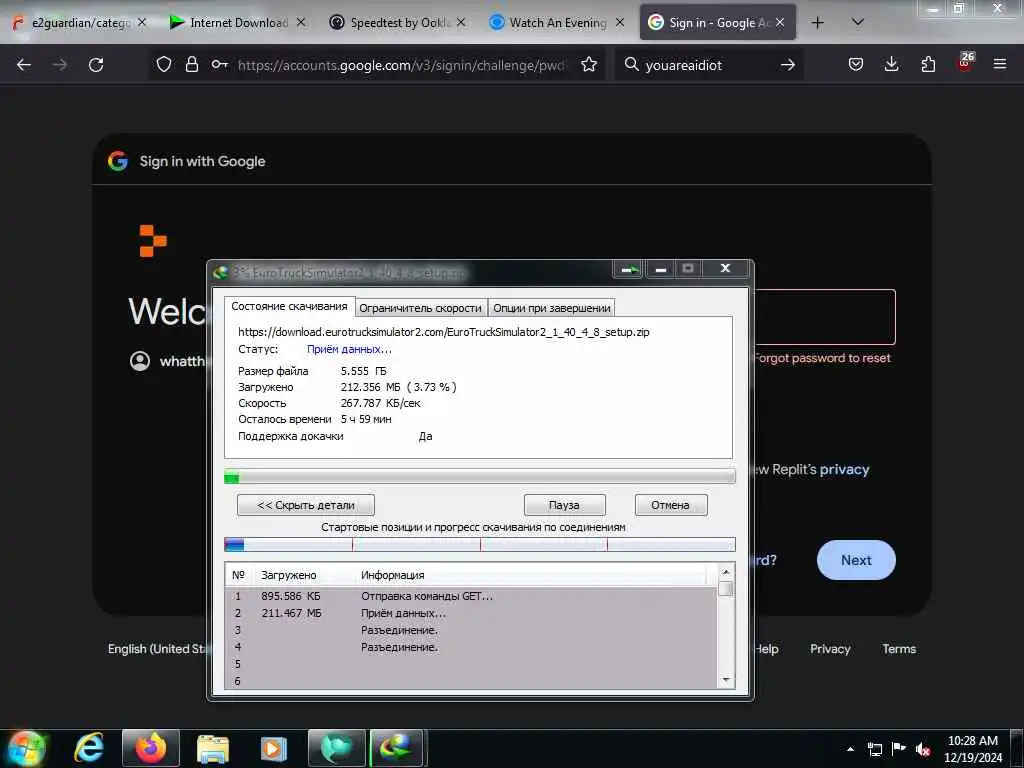1024x768 pixels.
Task: Open the saved password key icon
Action: 219,64
